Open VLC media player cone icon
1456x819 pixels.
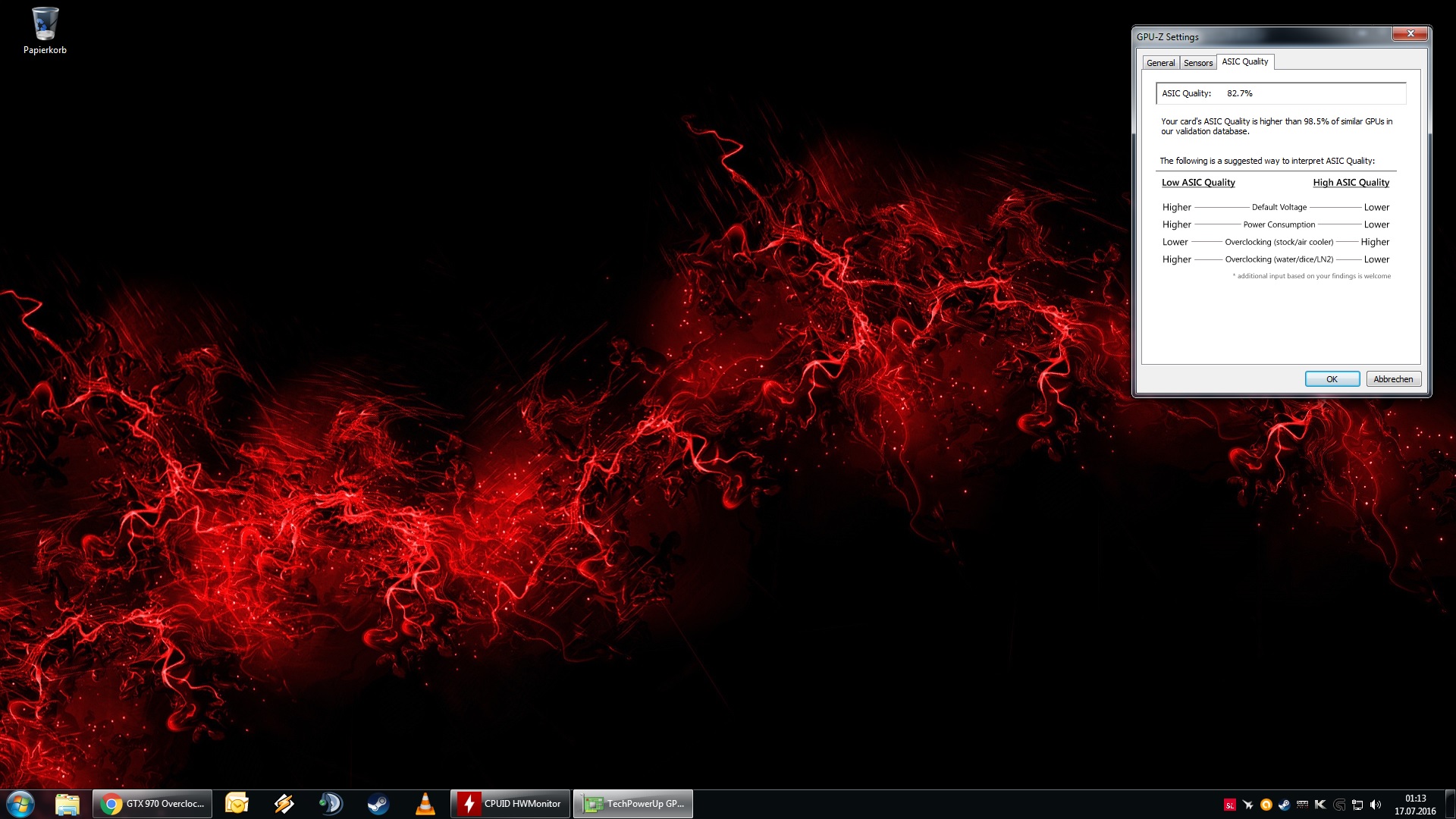(x=425, y=804)
